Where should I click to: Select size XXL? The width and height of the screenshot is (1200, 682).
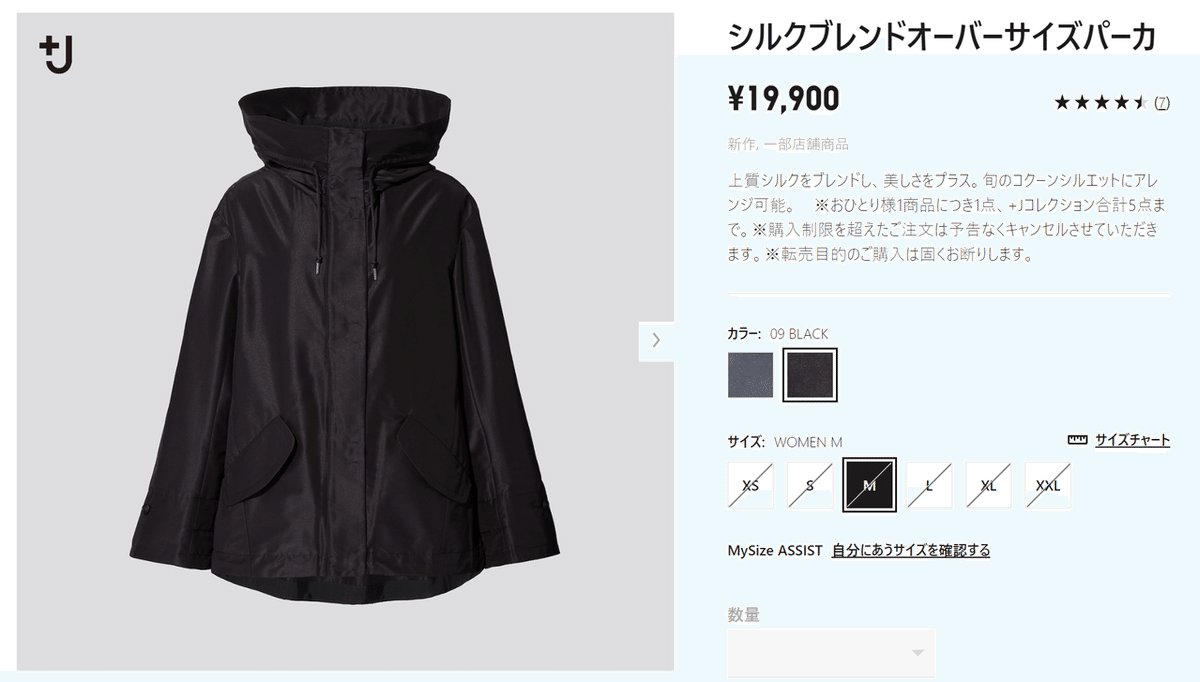click(1048, 486)
